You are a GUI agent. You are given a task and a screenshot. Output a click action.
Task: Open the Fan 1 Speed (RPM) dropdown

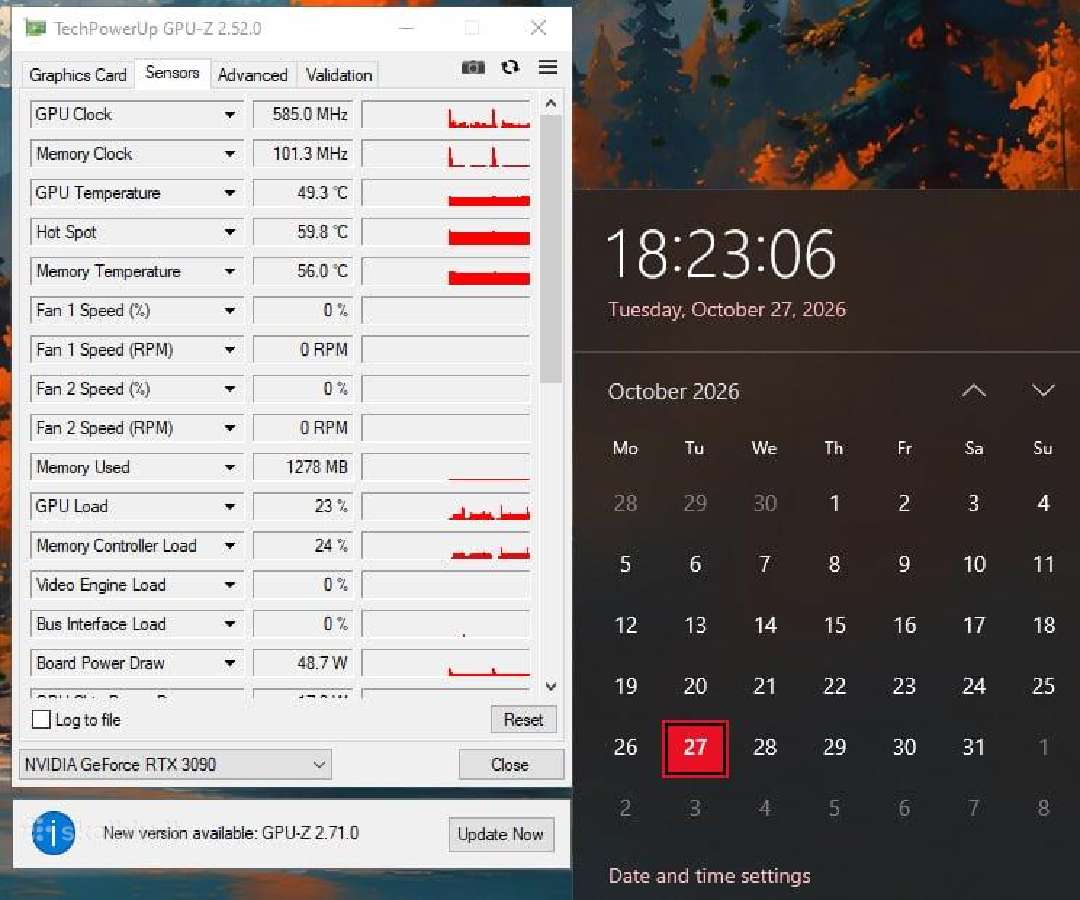(x=229, y=350)
